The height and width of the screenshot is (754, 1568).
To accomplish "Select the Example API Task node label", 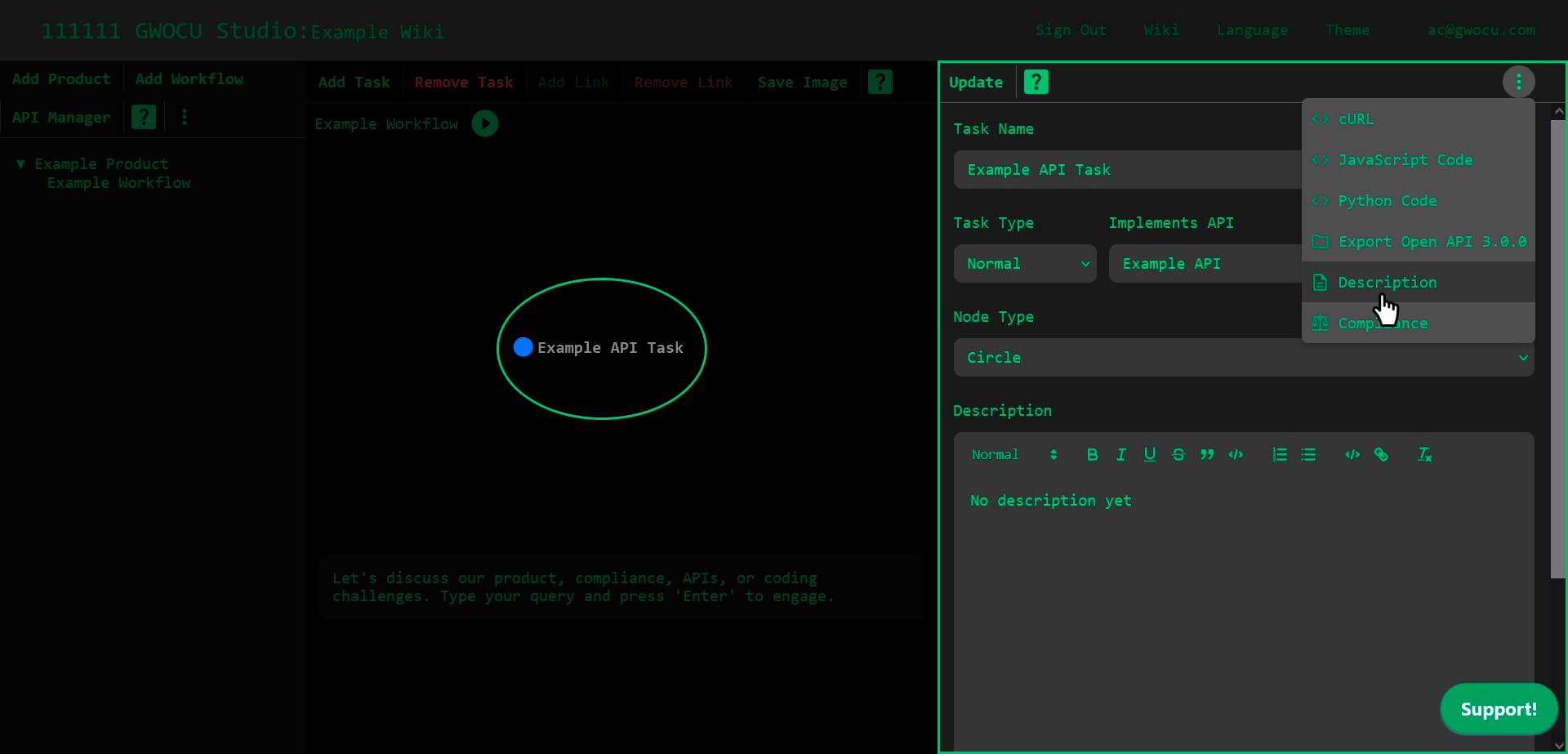I will [610, 348].
